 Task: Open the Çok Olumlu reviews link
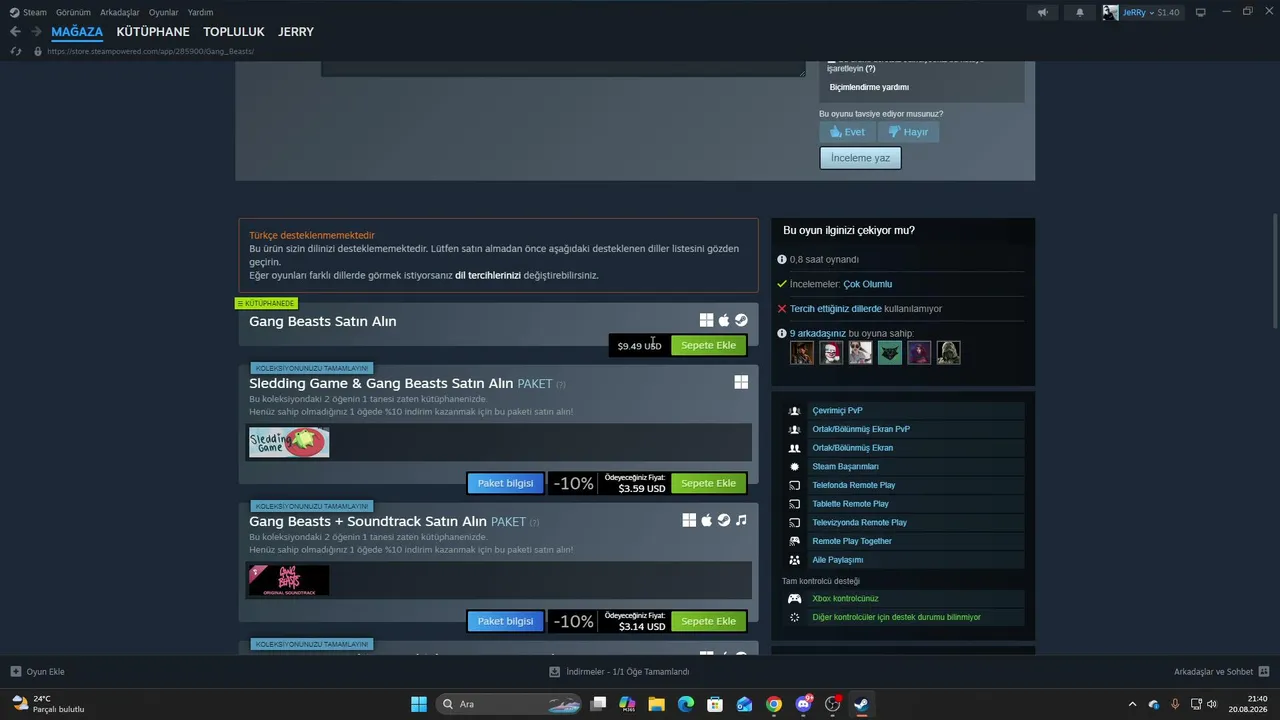coord(867,284)
